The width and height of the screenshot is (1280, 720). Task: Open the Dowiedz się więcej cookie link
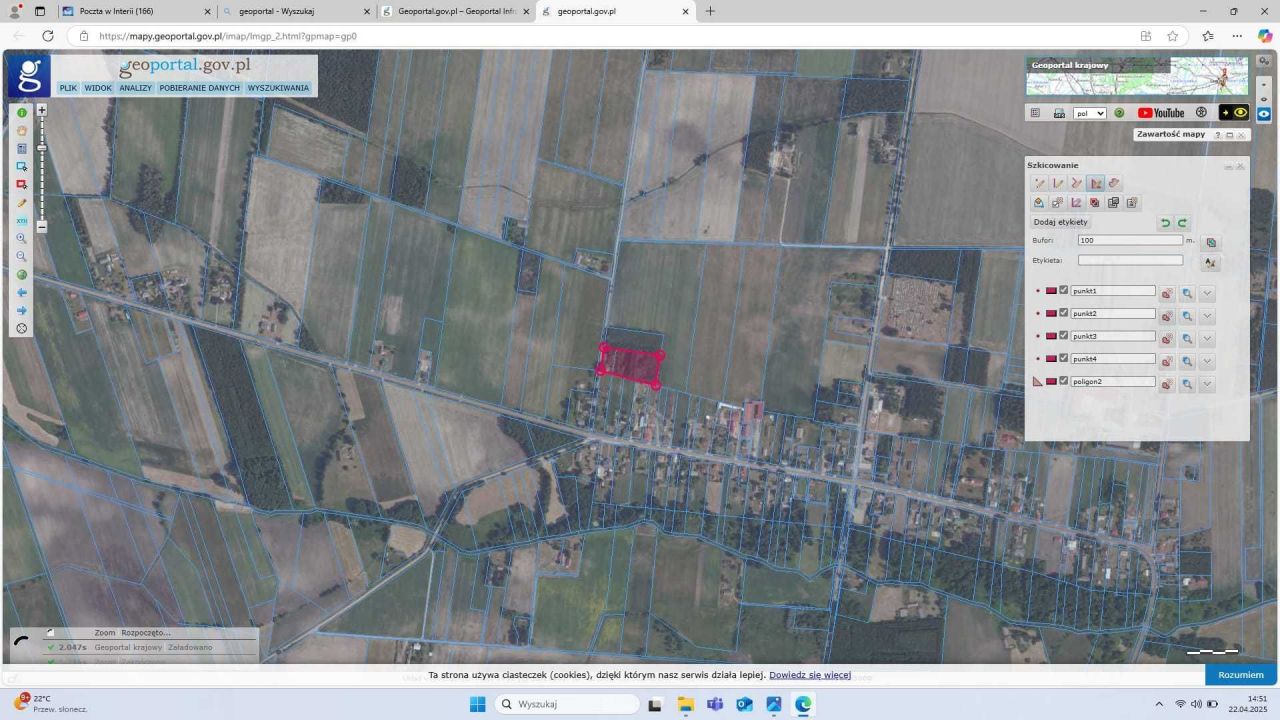coord(810,675)
